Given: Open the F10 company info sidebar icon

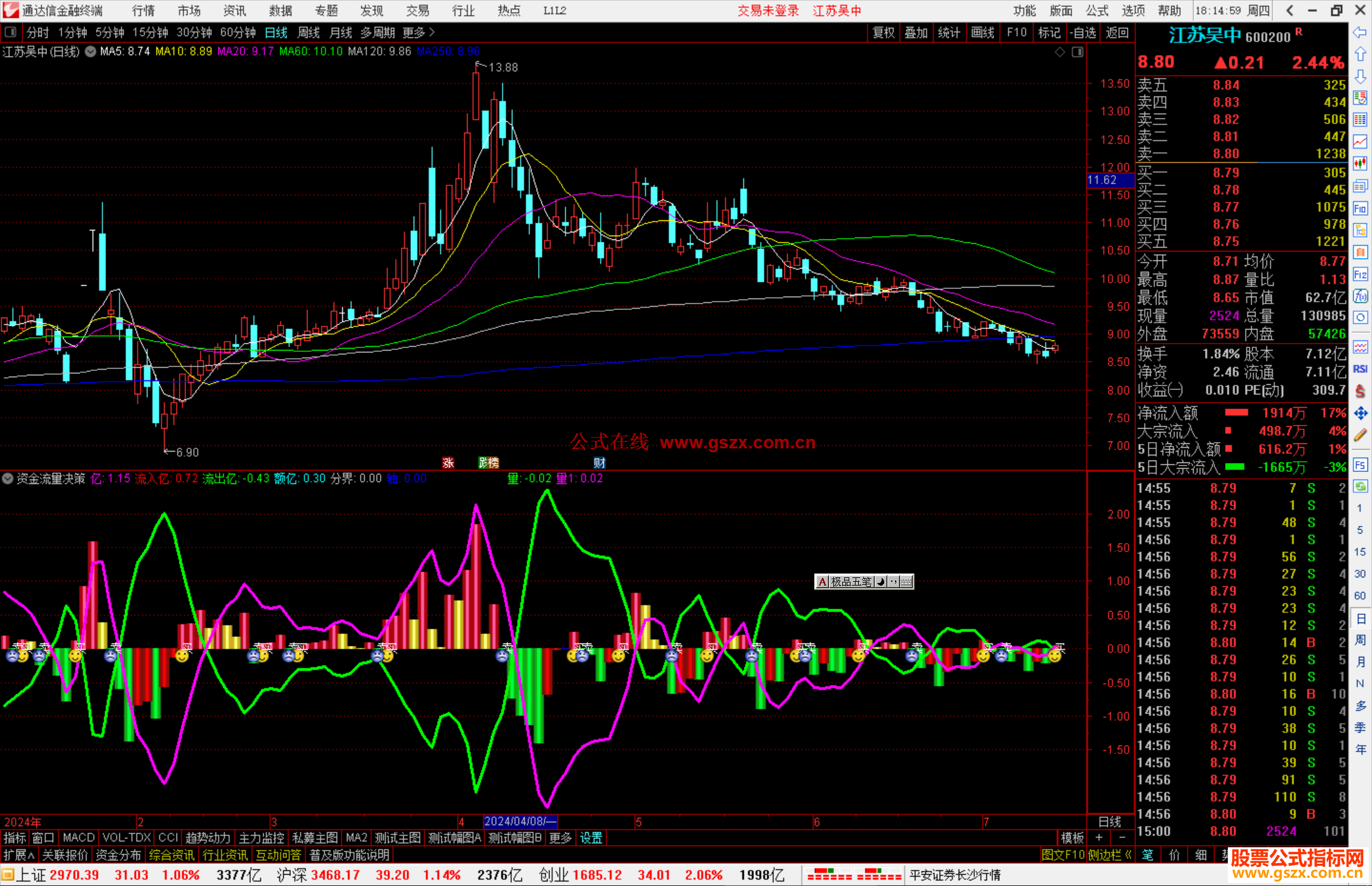Looking at the screenshot, I should click(1360, 208).
